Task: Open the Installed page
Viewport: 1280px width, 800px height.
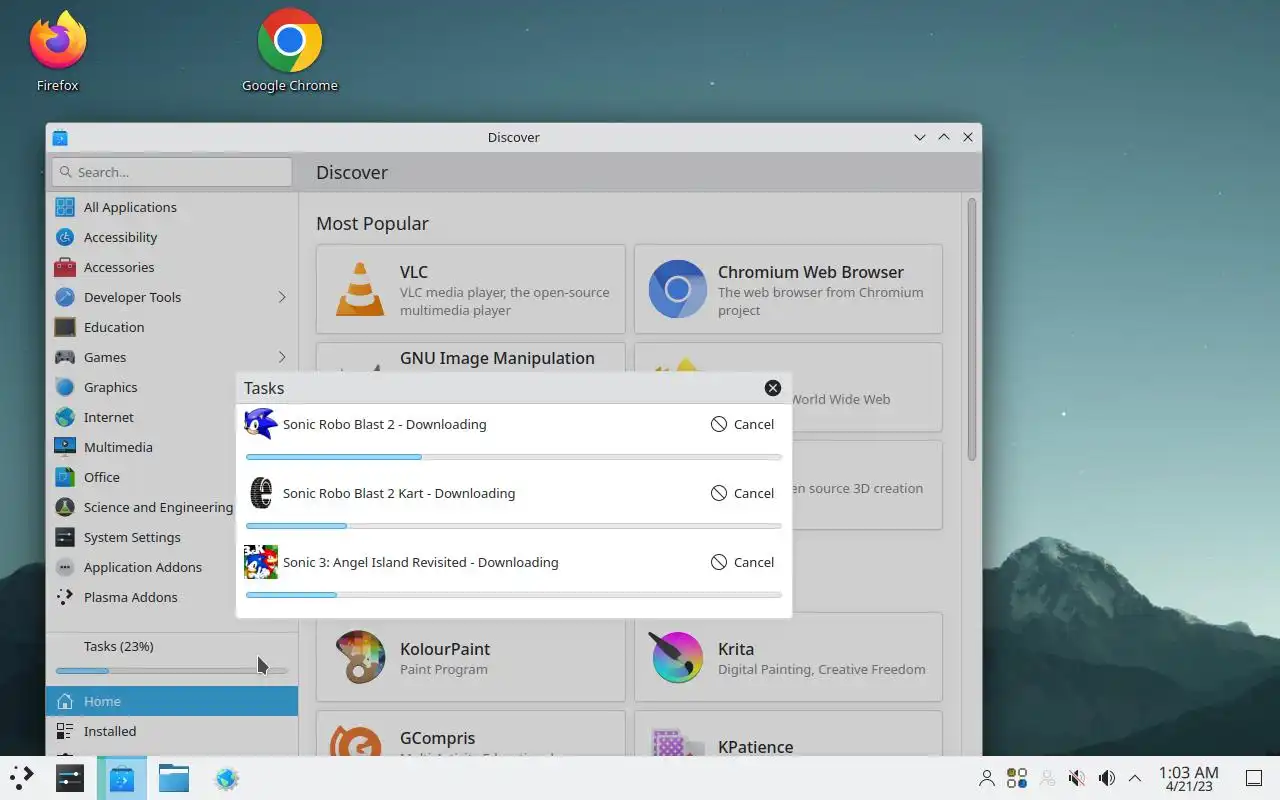Action: [172, 731]
